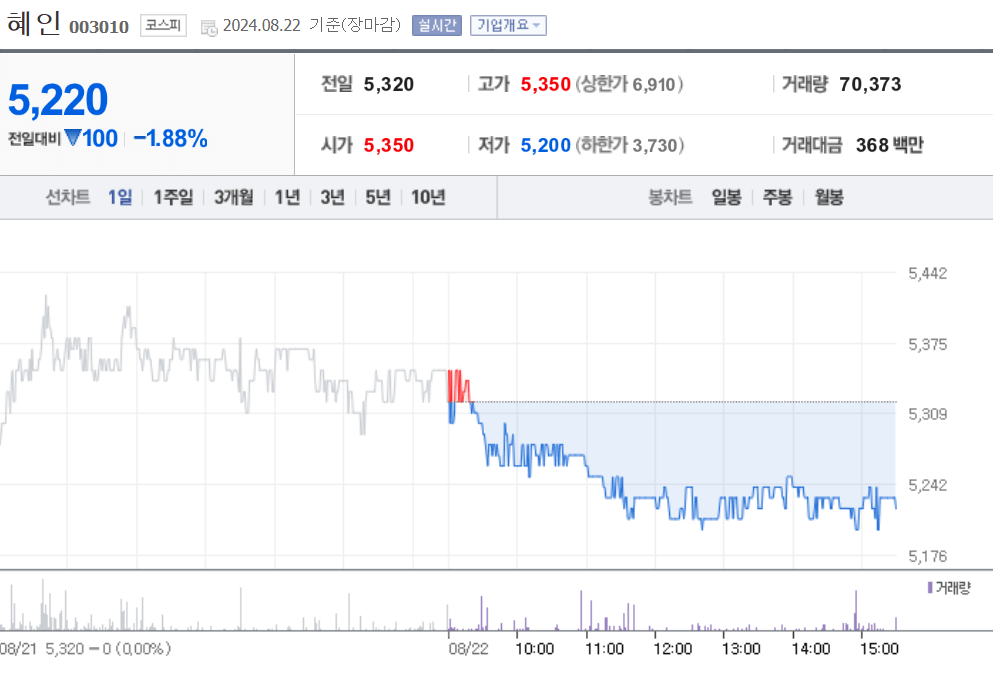This screenshot has height=686, width=993.
Task: Click the 시가 value 5,350
Action: (x=388, y=145)
